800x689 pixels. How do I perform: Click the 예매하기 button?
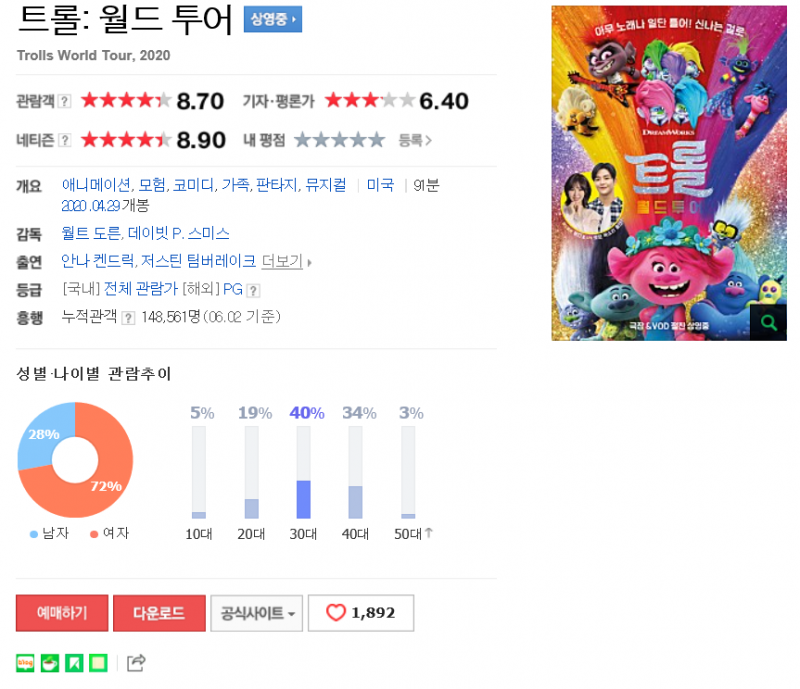click(x=62, y=613)
